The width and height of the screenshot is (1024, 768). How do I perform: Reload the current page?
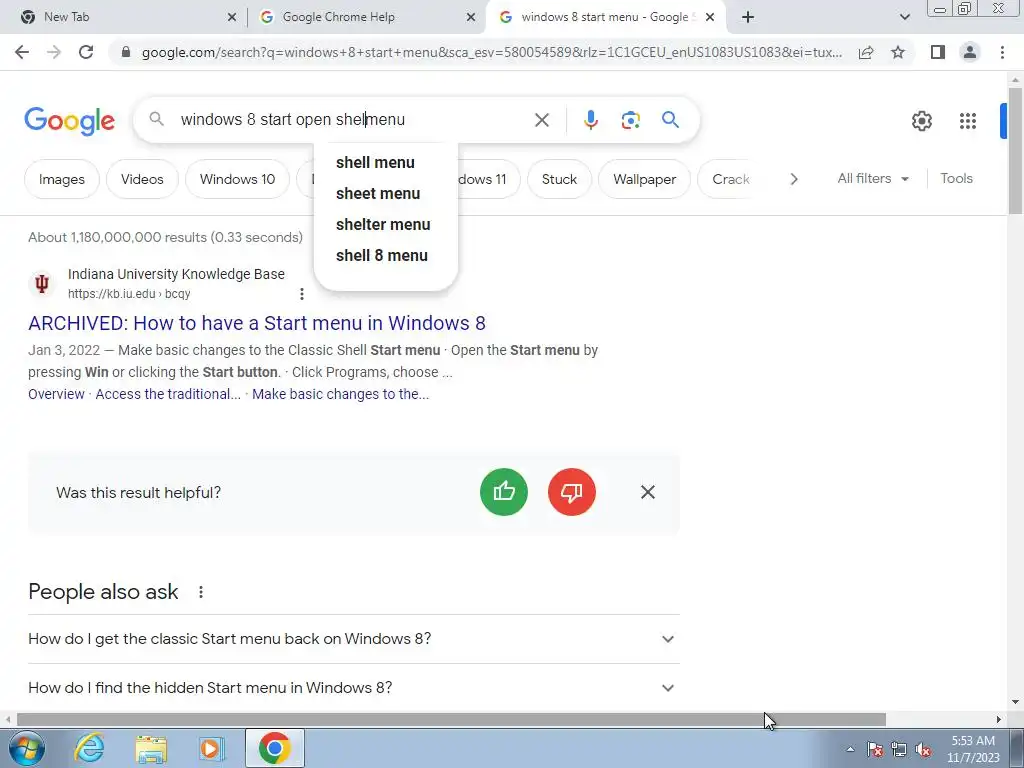(x=86, y=52)
